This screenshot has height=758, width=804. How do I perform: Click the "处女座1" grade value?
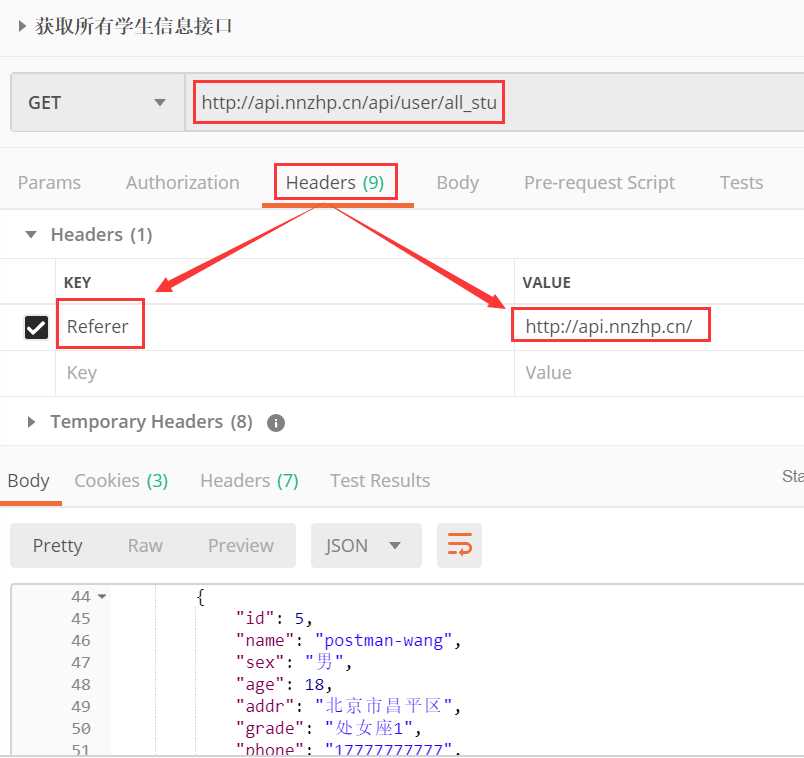(369, 728)
